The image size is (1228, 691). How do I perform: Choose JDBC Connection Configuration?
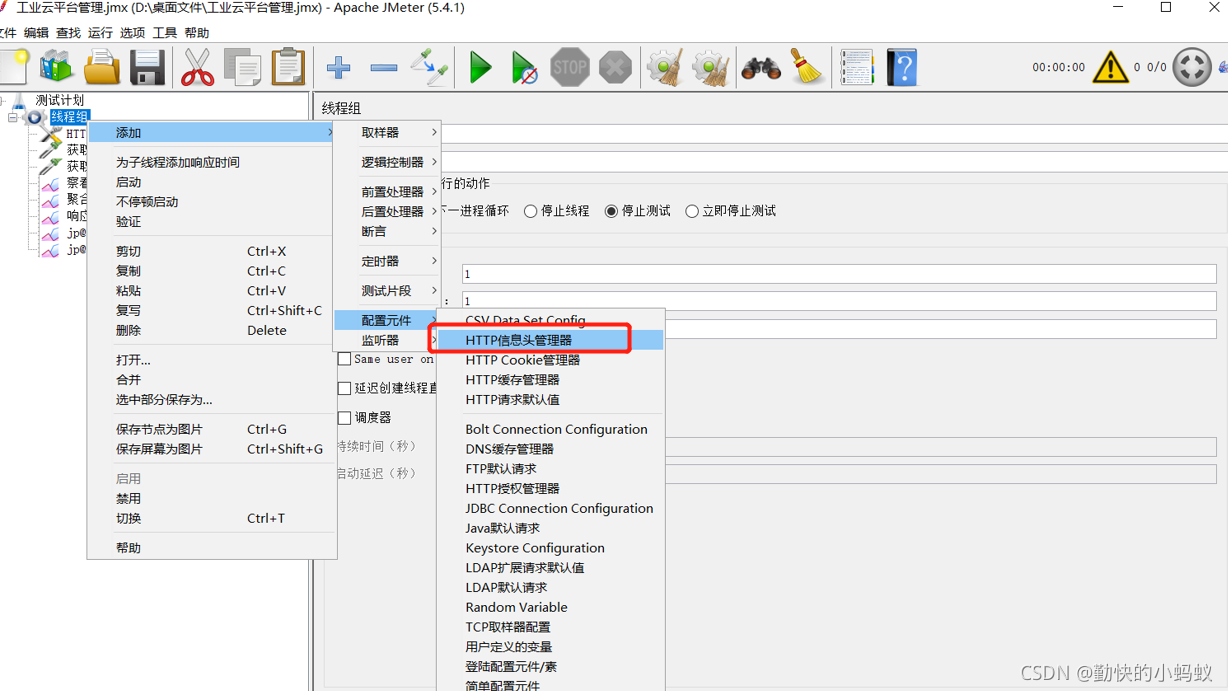[550, 508]
